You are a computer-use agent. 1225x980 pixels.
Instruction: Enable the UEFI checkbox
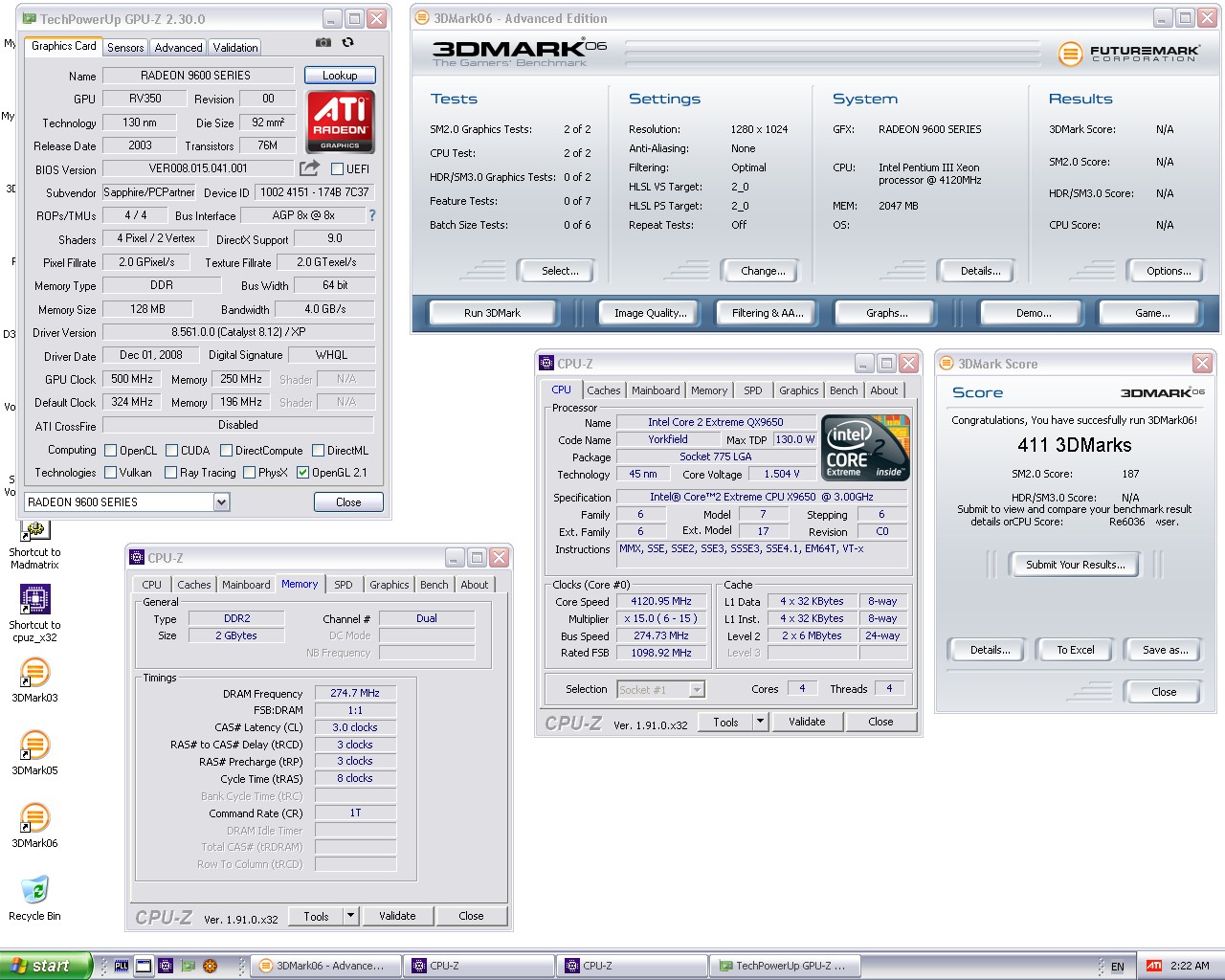click(337, 168)
